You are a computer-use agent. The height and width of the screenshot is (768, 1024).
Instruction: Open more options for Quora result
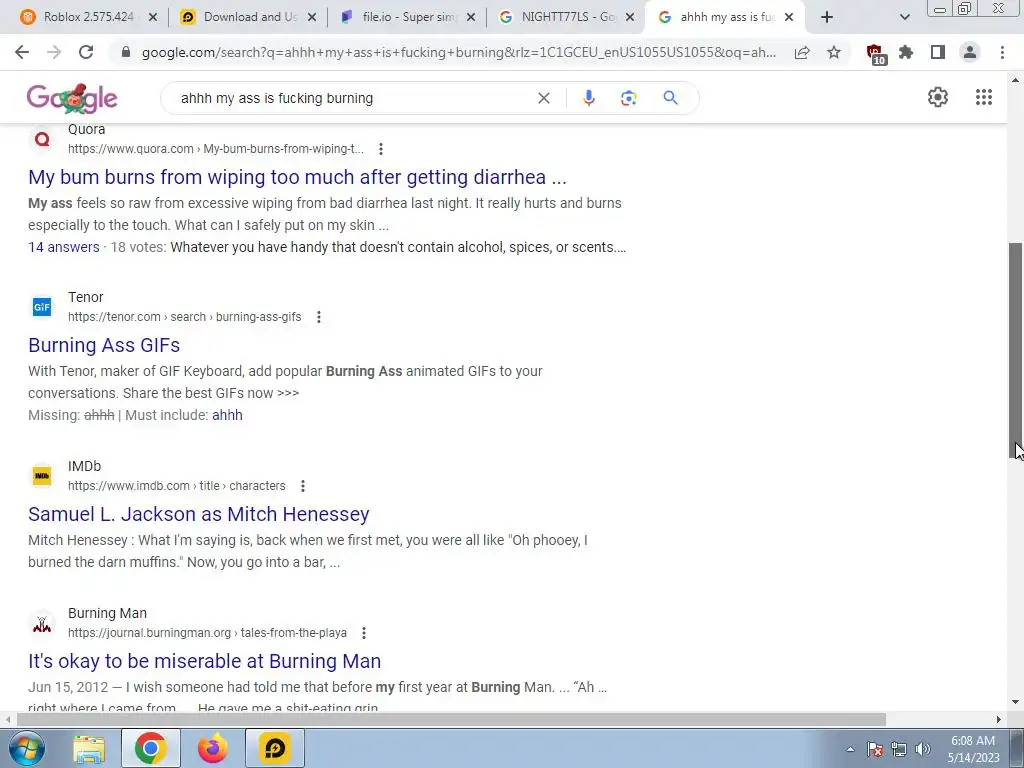381,149
